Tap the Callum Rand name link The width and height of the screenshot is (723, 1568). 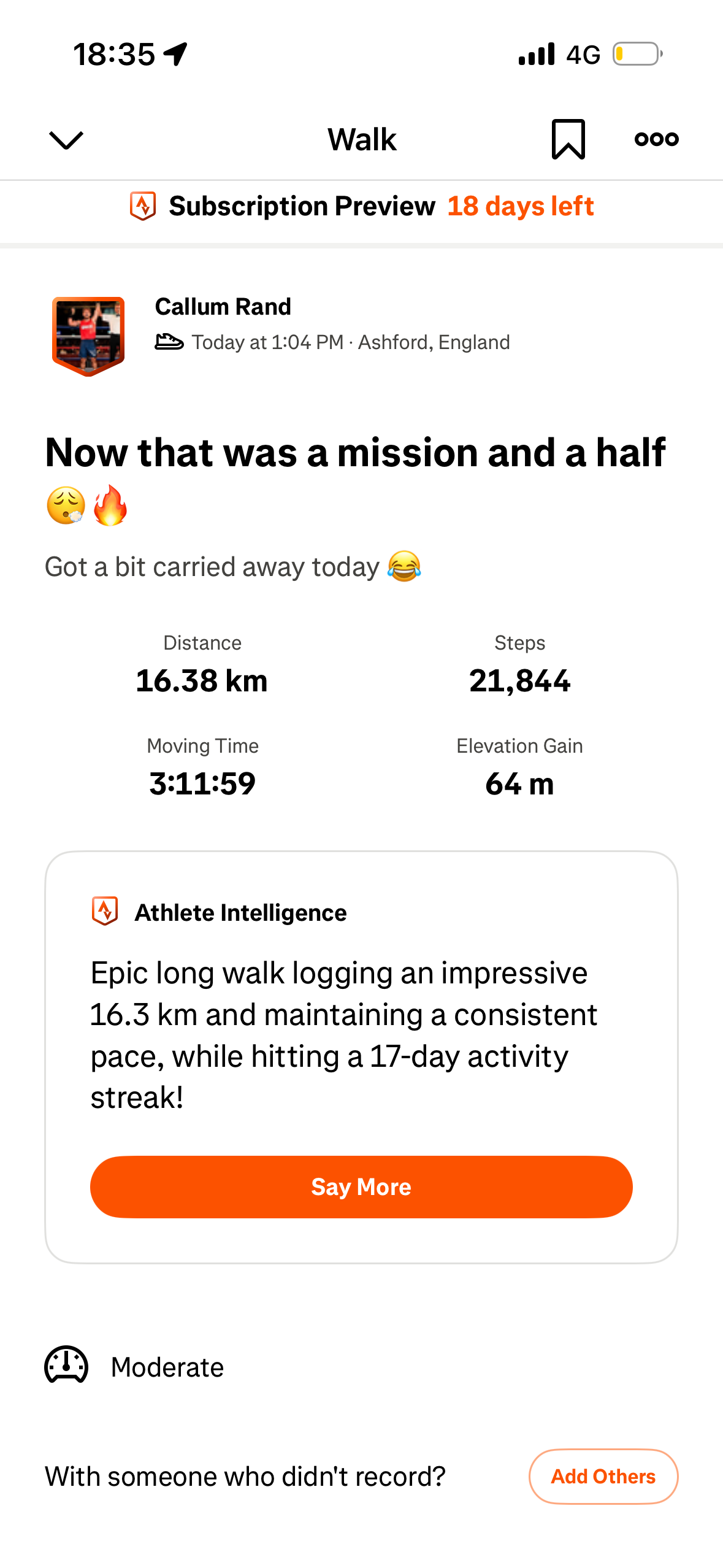click(223, 307)
